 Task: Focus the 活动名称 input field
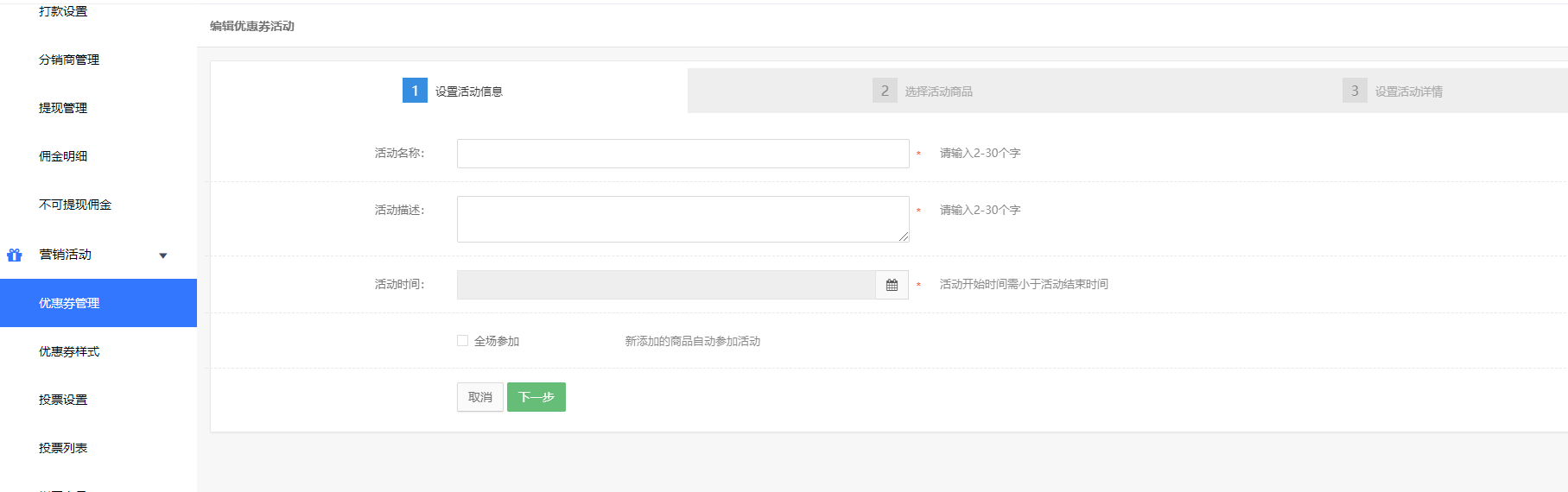point(682,154)
